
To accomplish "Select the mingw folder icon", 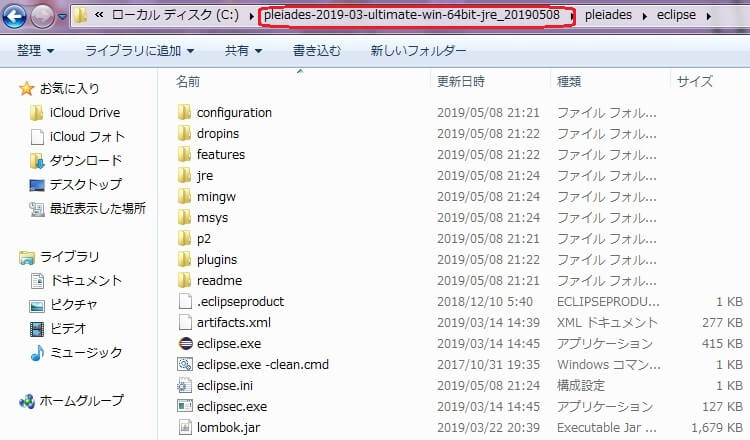I will (185, 197).
